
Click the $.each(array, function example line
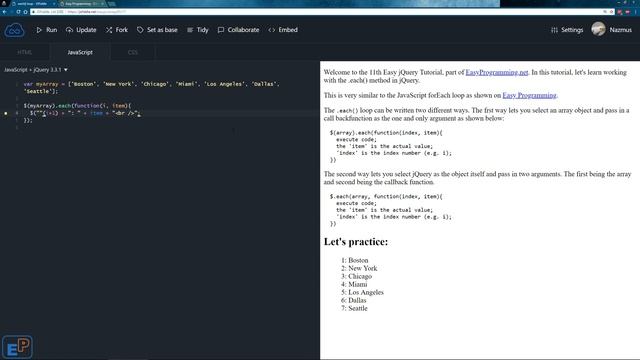click(x=386, y=196)
